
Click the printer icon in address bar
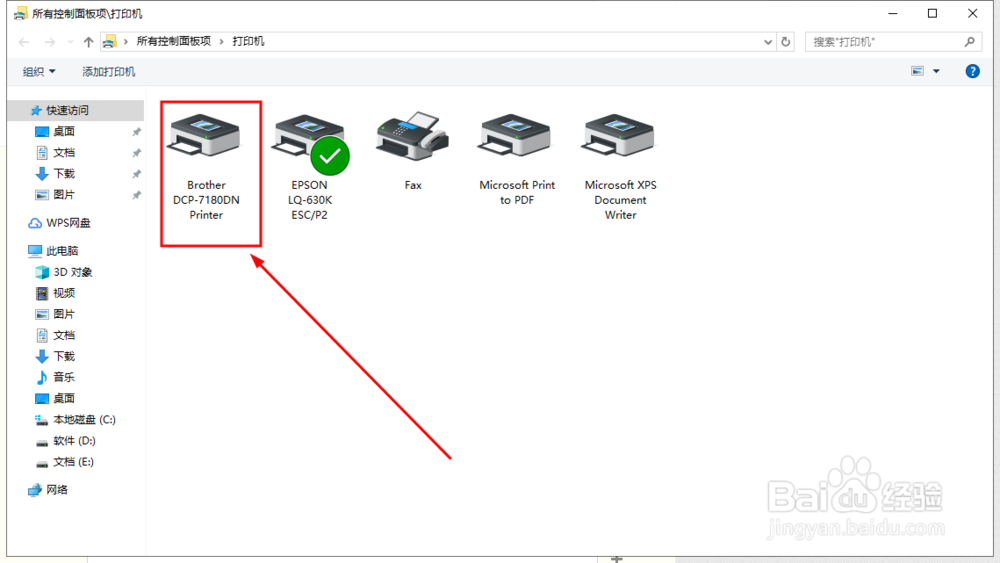pyautogui.click(x=110, y=42)
